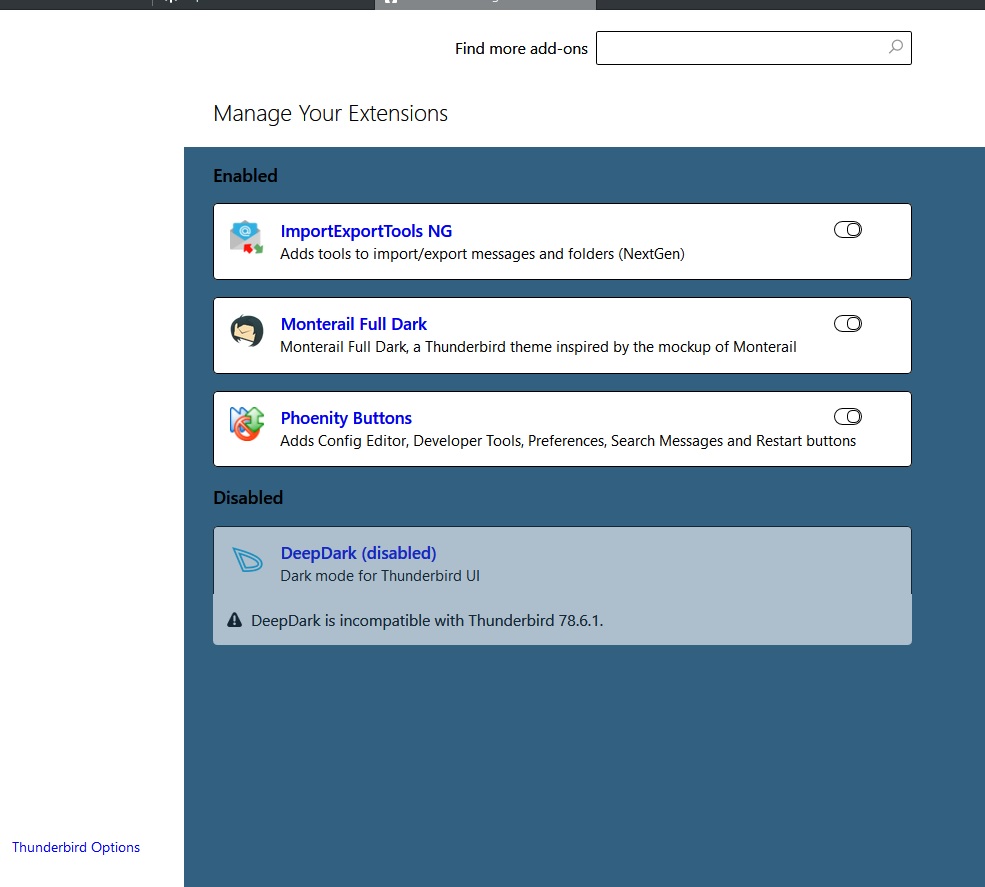This screenshot has width=985, height=887.
Task: Open Thunderbird Options link
Action: coord(76,847)
